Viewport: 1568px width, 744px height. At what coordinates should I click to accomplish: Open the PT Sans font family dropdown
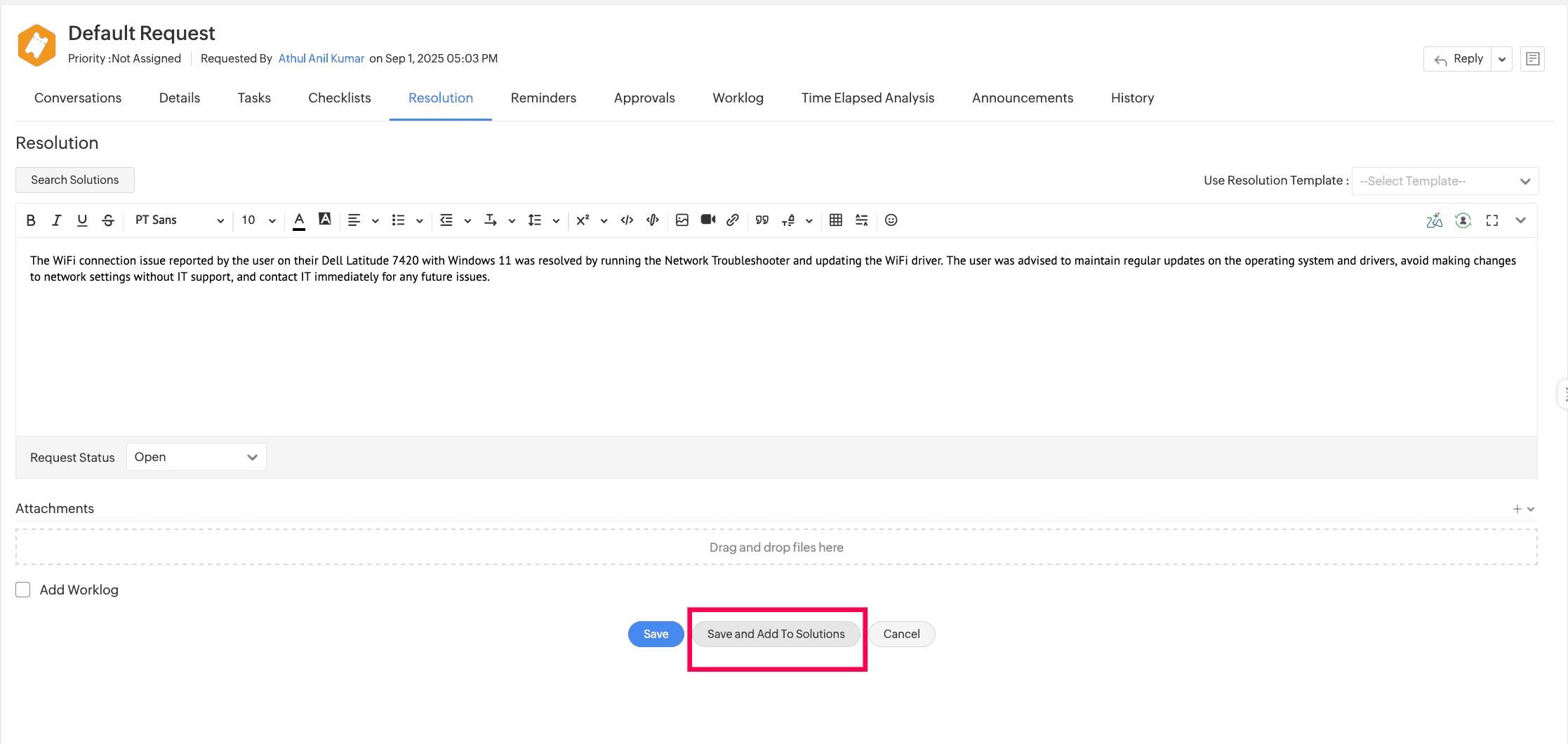click(179, 220)
